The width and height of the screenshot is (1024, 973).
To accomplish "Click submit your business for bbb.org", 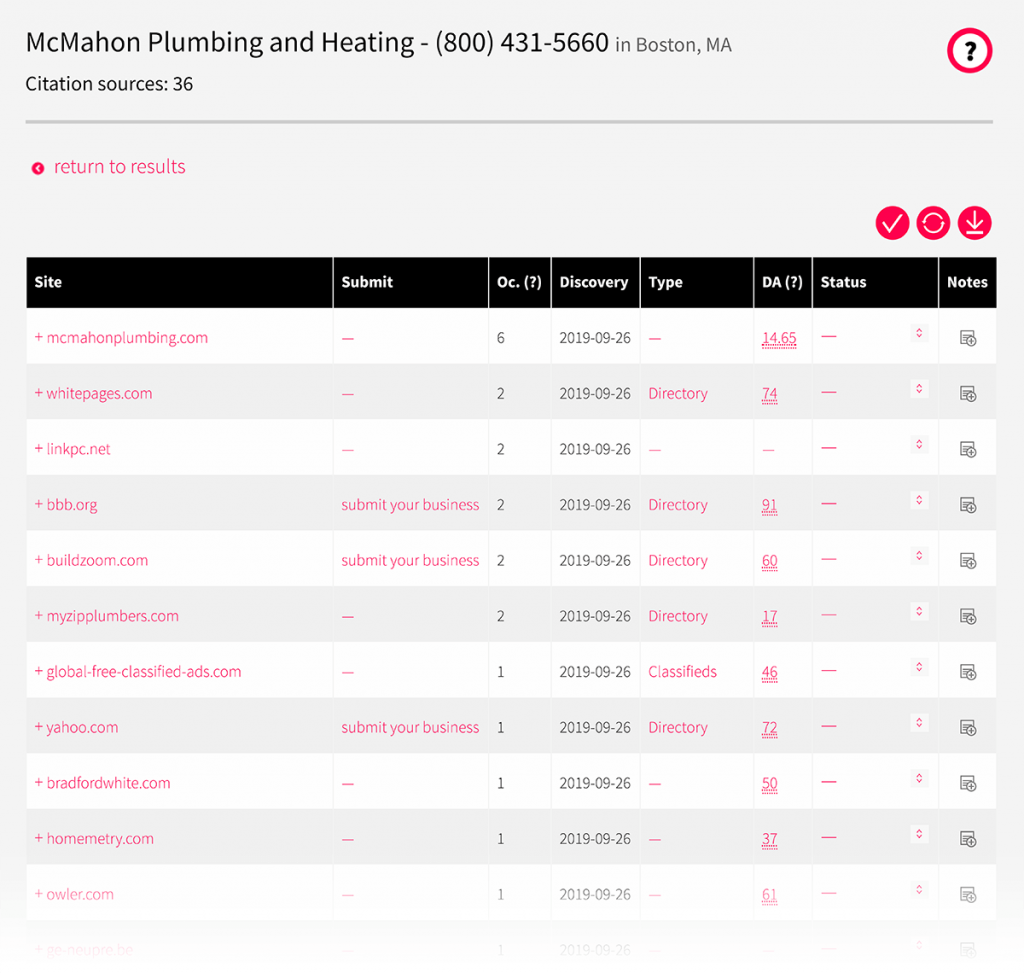I will click(410, 505).
